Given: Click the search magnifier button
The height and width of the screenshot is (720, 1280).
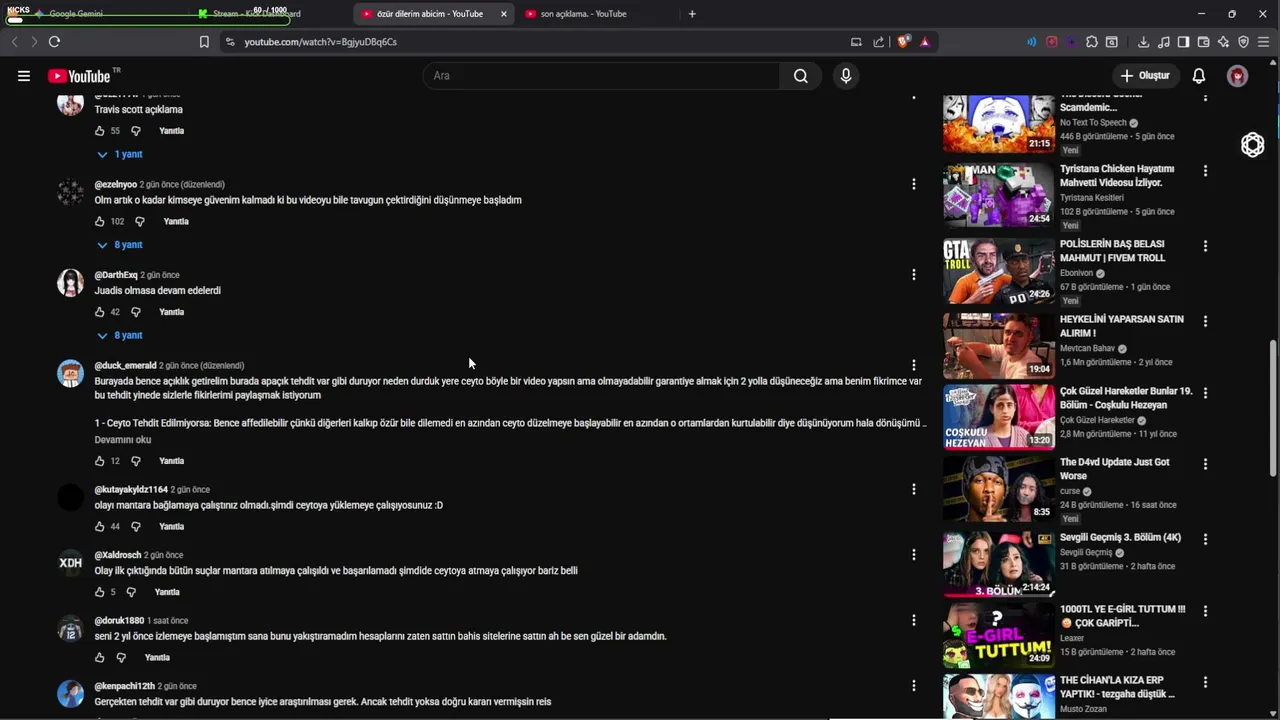Looking at the screenshot, I should (x=800, y=76).
